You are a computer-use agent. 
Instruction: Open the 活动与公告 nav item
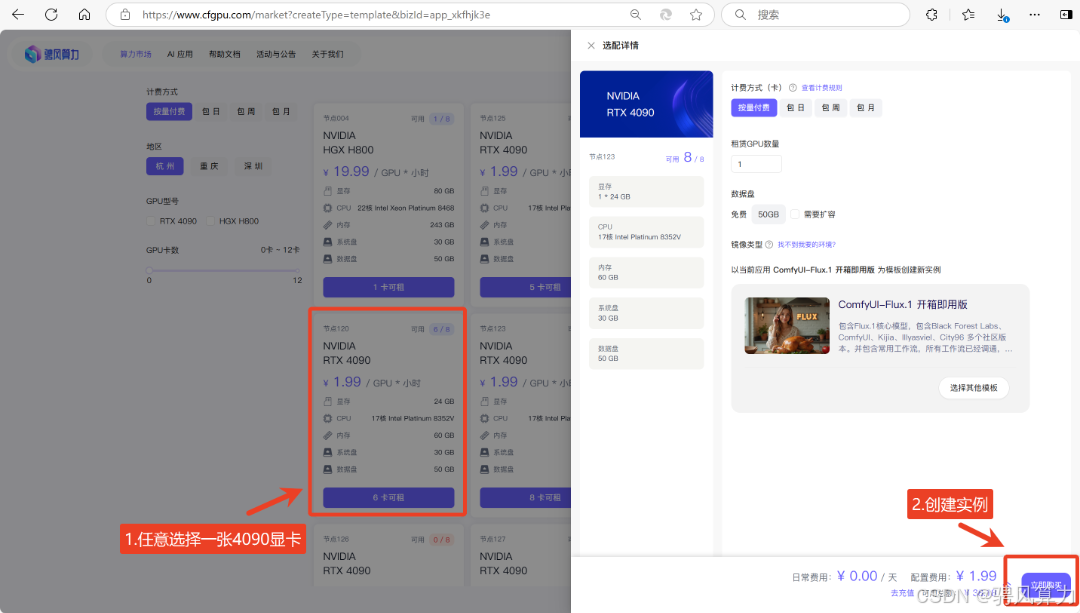pos(276,54)
